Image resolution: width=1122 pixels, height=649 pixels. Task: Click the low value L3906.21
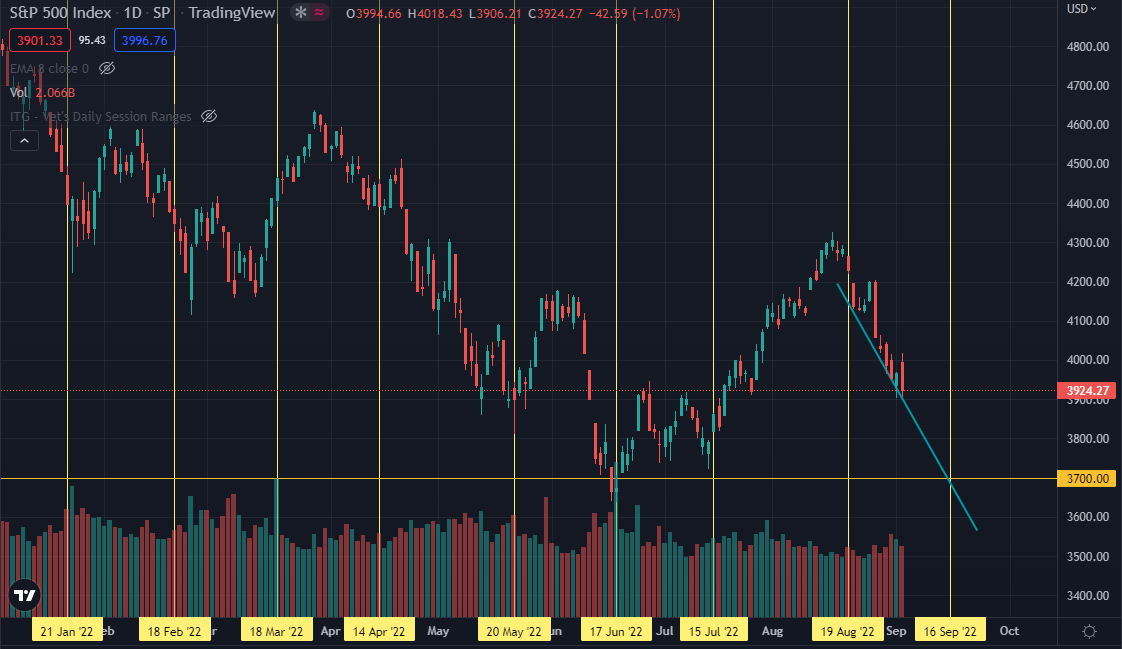tap(495, 14)
